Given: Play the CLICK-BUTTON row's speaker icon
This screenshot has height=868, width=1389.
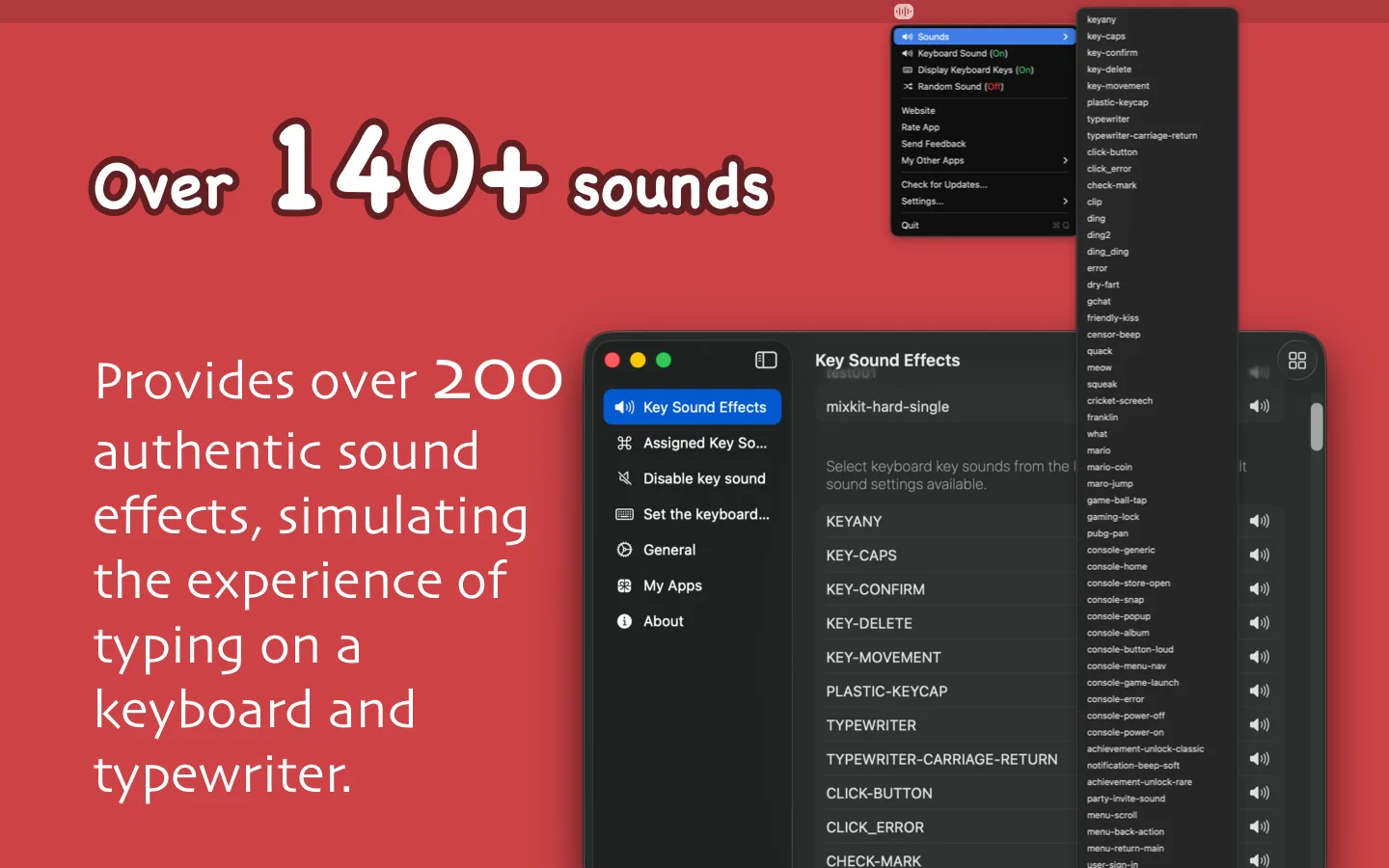Looking at the screenshot, I should click(1260, 793).
